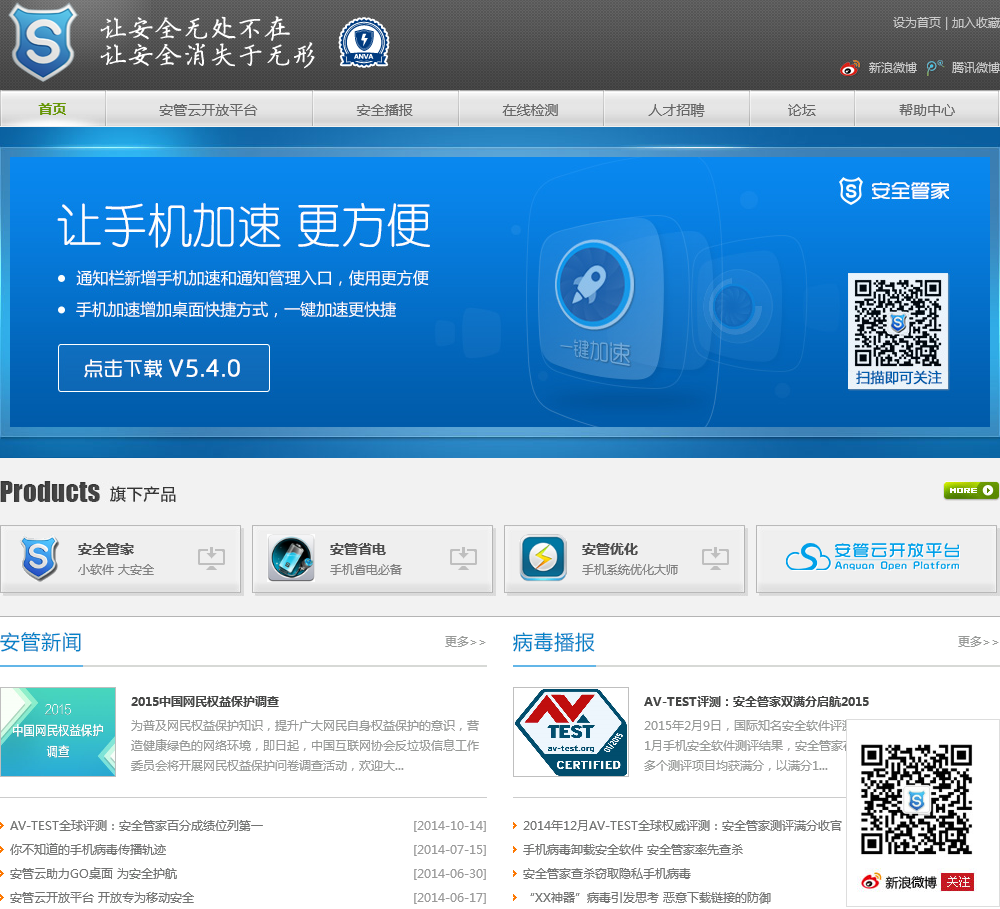Open the AV-TEST certified thumbnail
This screenshot has height=909, width=1000.
571,732
